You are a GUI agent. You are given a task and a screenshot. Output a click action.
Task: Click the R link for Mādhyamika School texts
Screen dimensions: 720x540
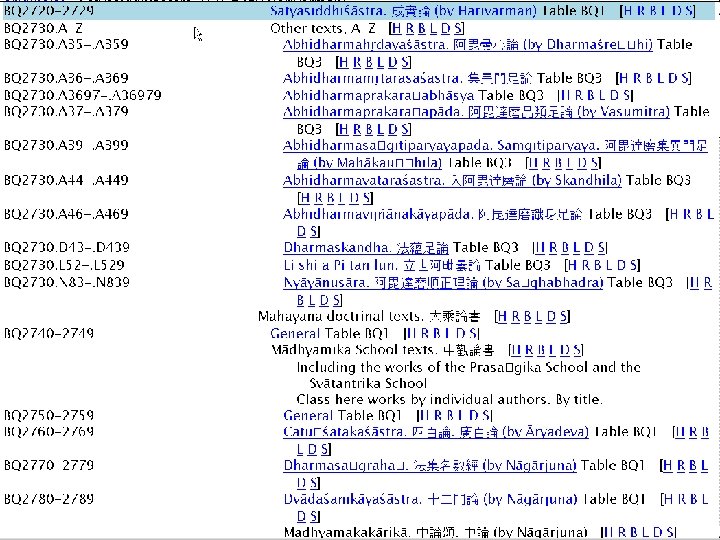pos(529,350)
